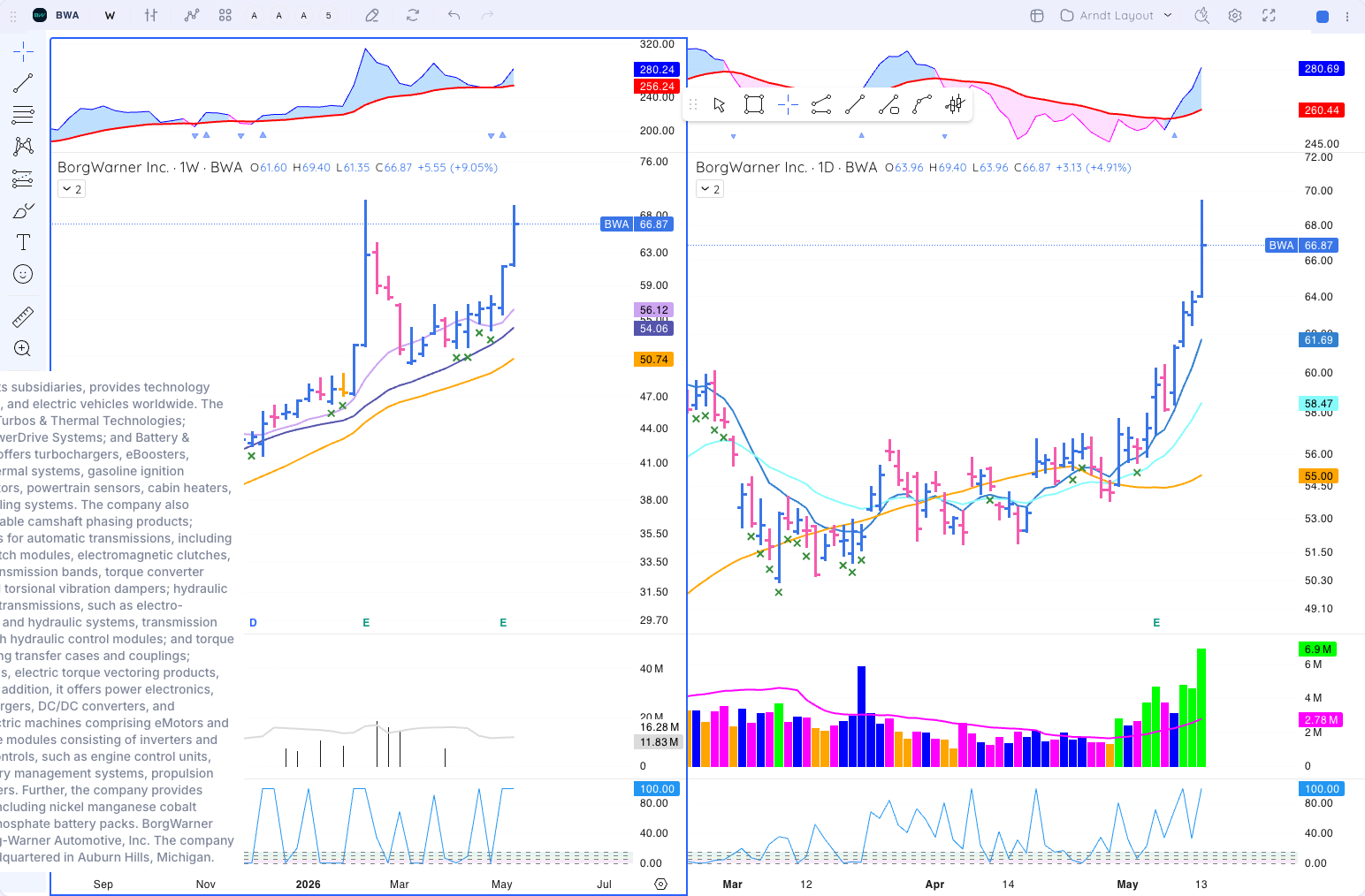Select the horizontal two-point line in floating toolbar
Screen dimensions: 1365x896
821,105
